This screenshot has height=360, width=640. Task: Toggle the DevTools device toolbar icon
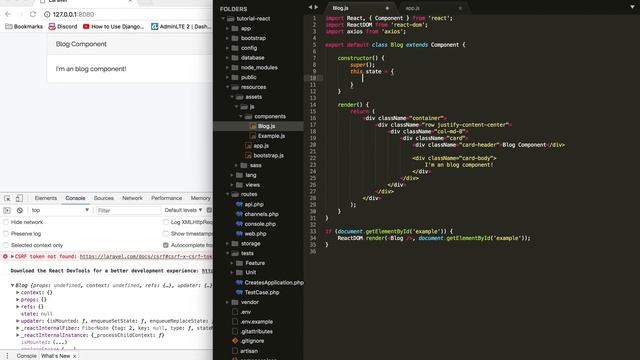(x=19, y=198)
